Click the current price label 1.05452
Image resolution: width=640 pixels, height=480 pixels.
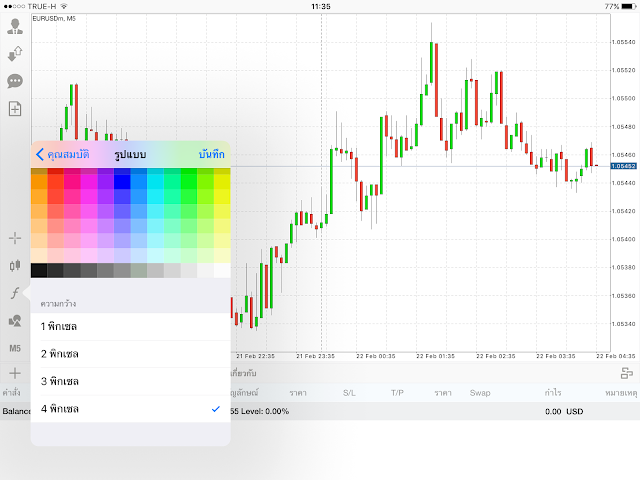click(623, 166)
